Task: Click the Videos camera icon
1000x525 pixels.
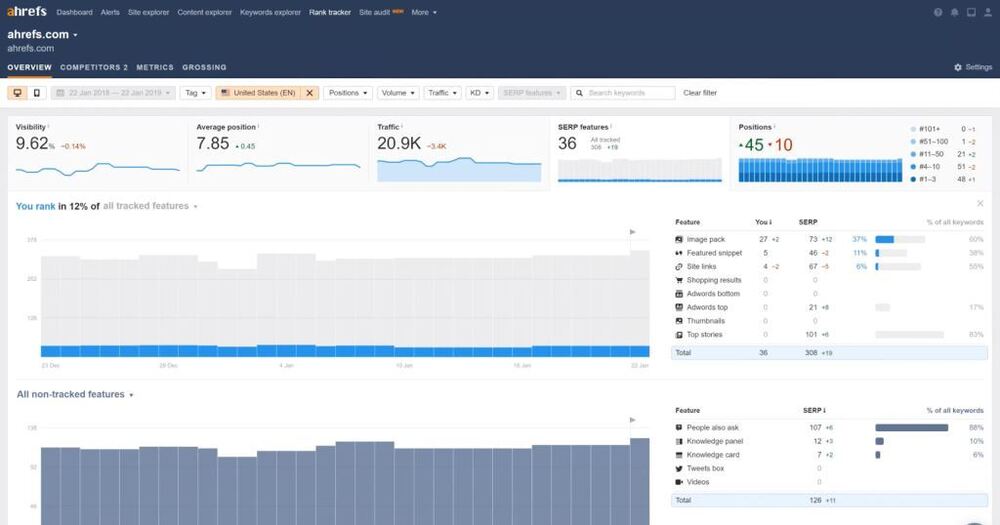Action: point(679,482)
